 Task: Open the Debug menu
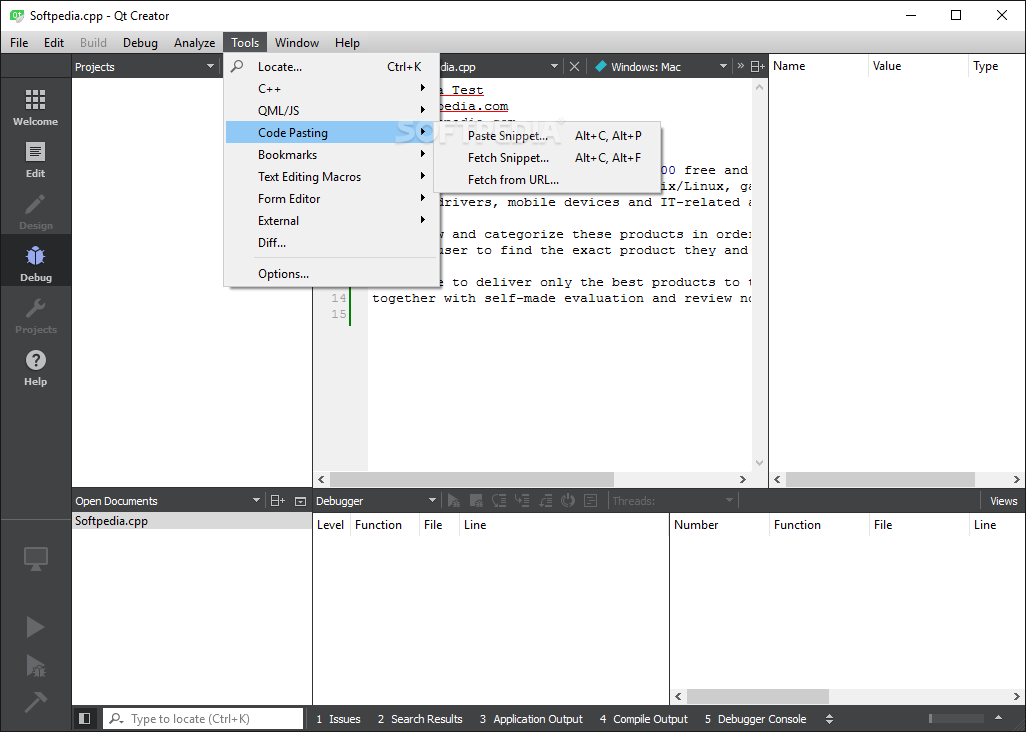point(140,43)
